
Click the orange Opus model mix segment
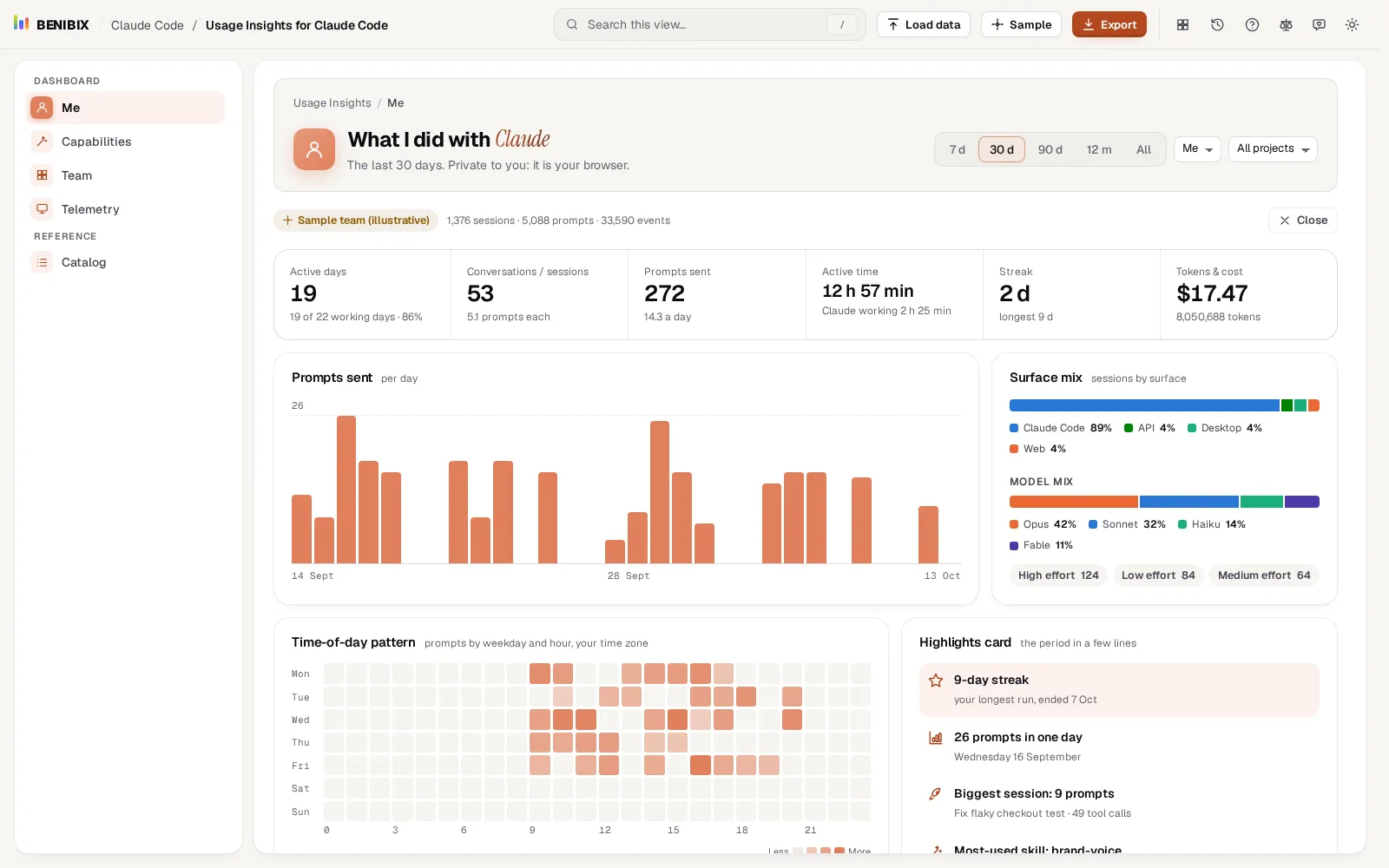tap(1074, 502)
